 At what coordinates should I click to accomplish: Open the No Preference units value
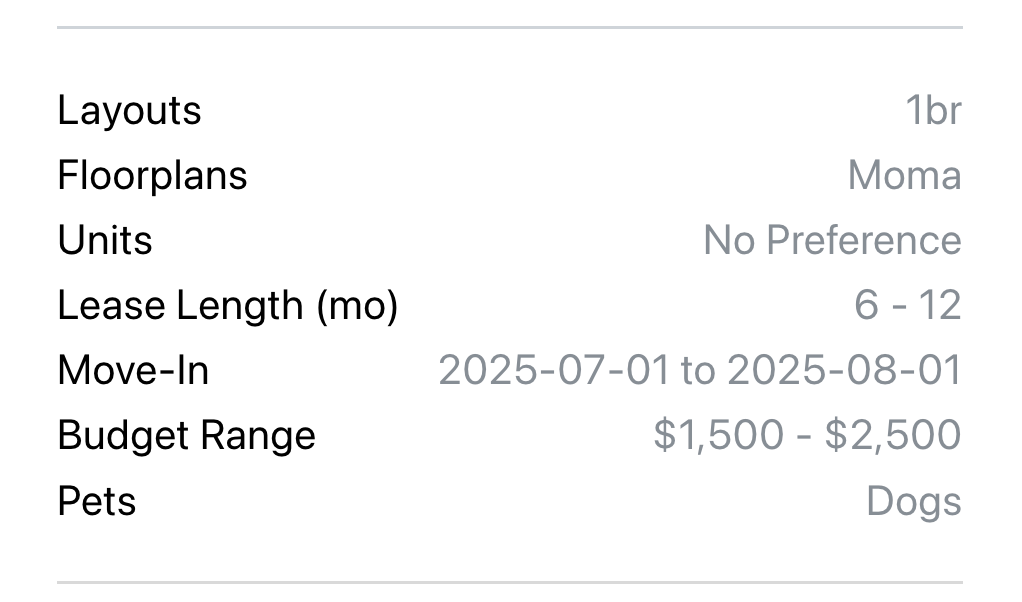pyautogui.click(x=832, y=240)
